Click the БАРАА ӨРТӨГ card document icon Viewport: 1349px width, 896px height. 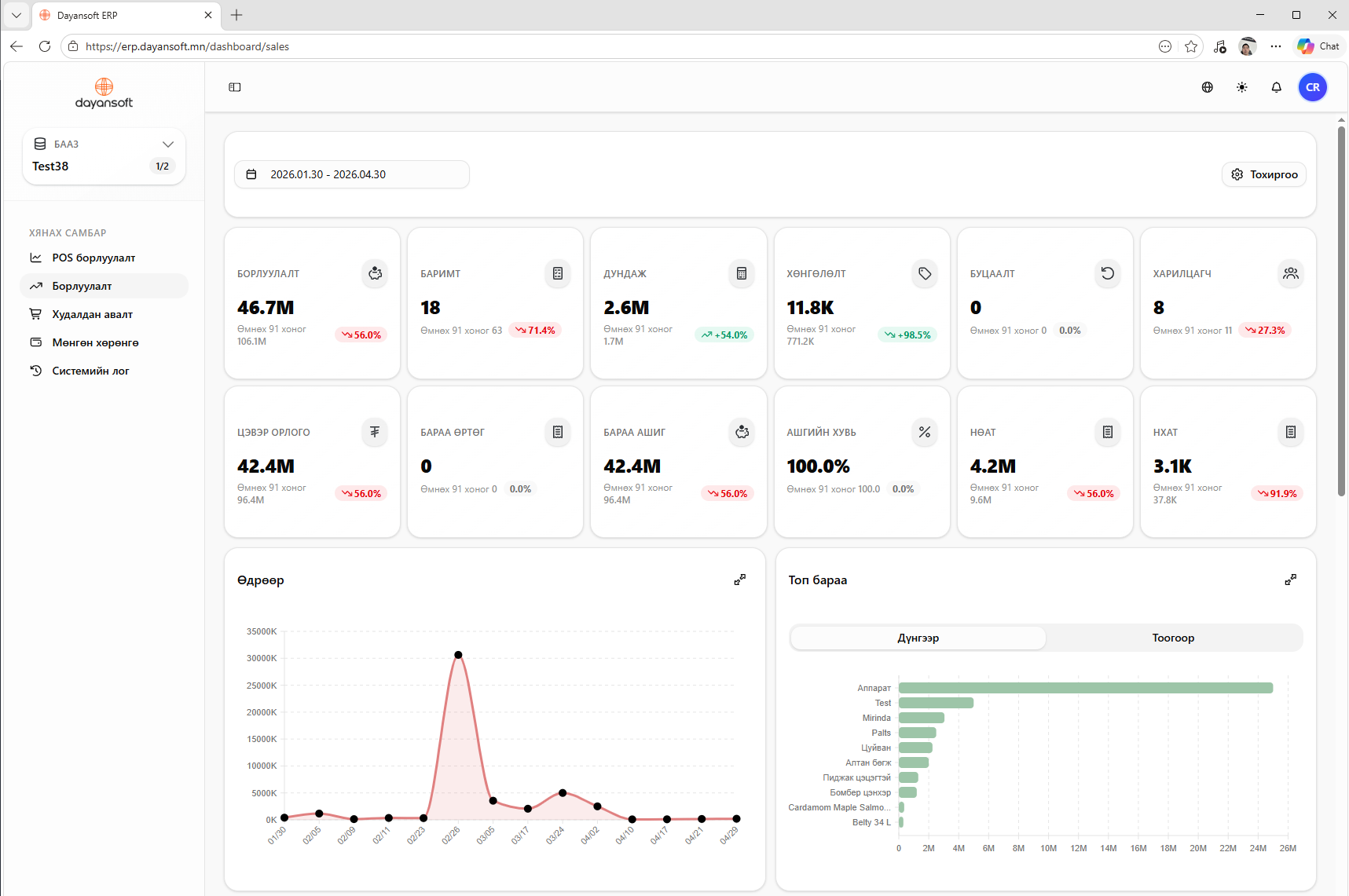click(558, 432)
